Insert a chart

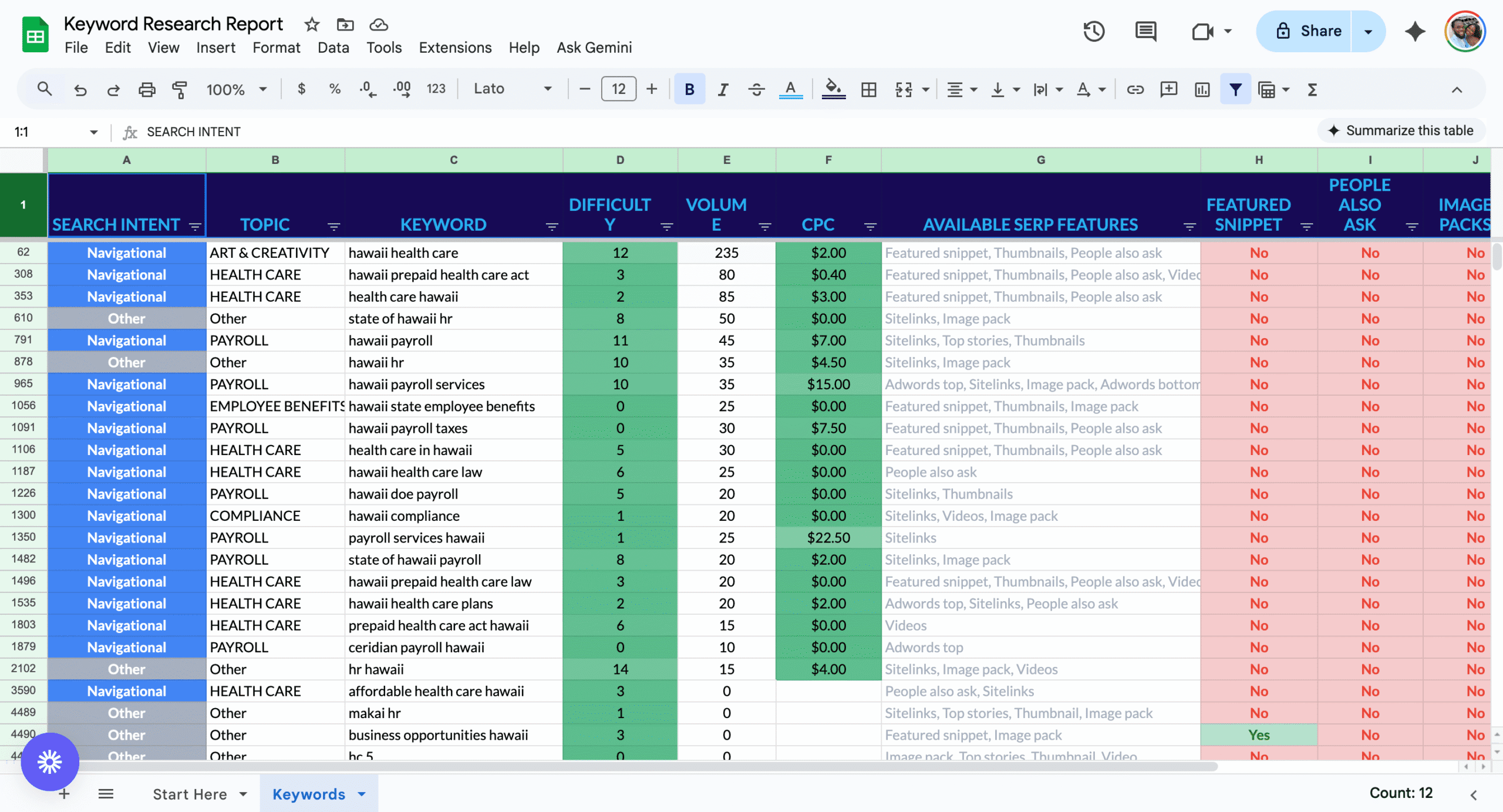coord(1202,89)
